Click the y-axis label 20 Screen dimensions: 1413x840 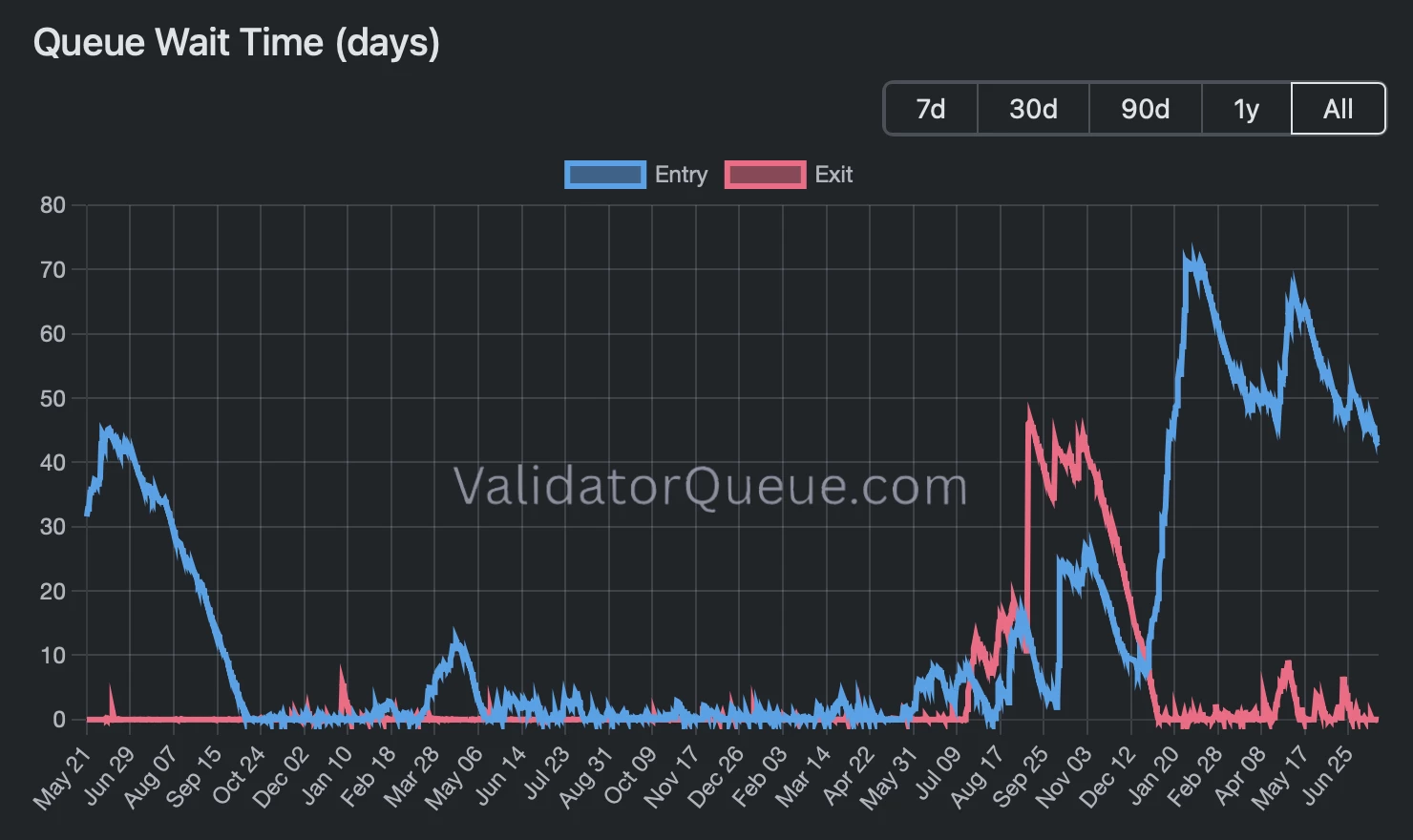(53, 592)
